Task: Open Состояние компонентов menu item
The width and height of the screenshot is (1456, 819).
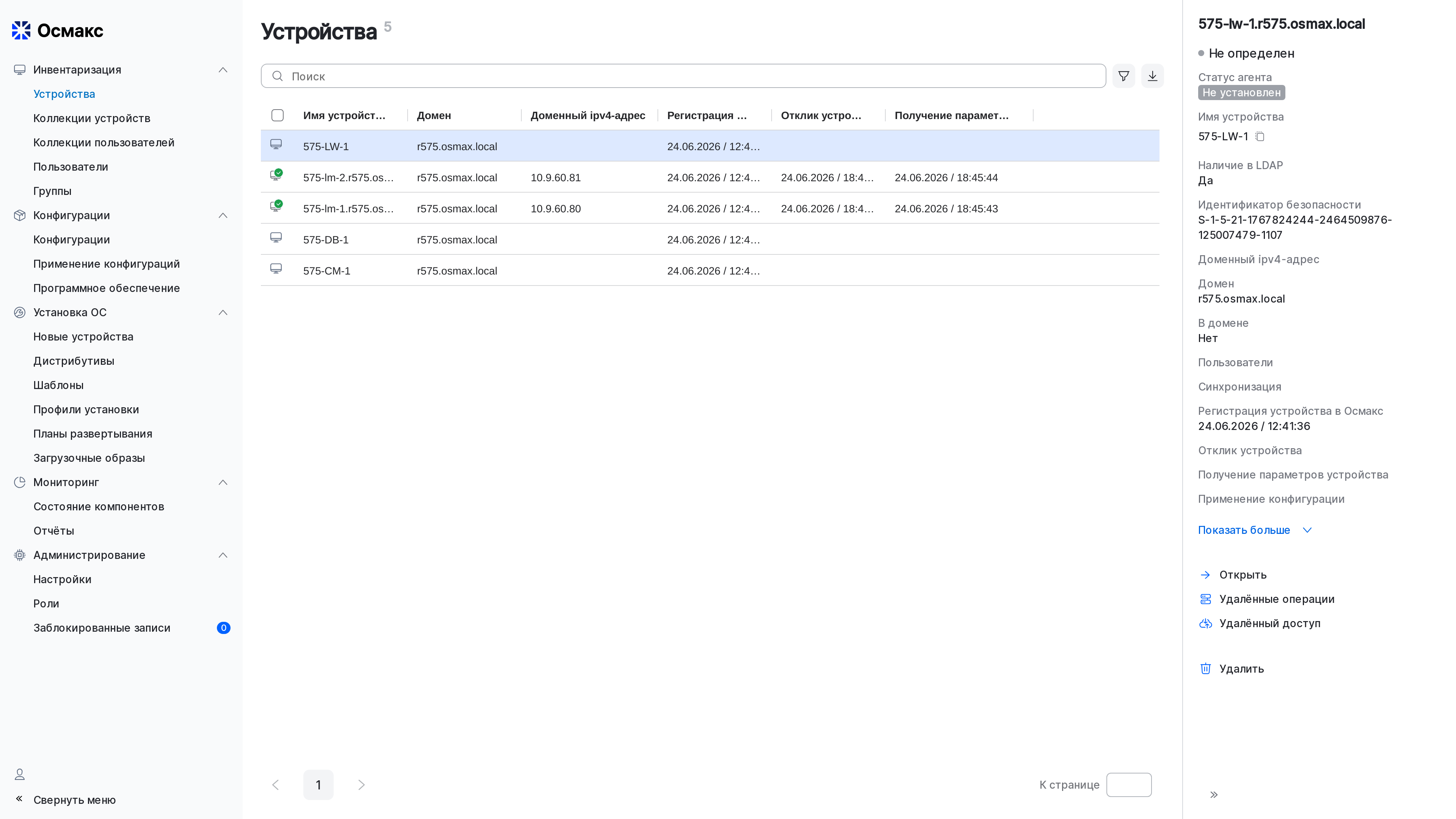Action: pos(98,507)
